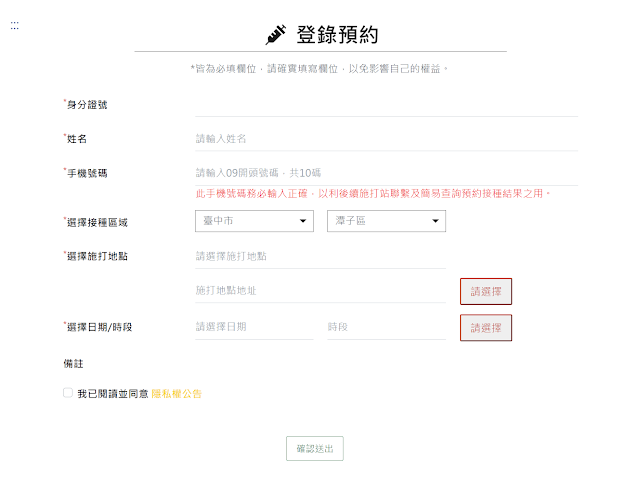Click the arrow on the 潭子區 combo box
Viewport: 639px width, 496px height.
(x=435, y=221)
